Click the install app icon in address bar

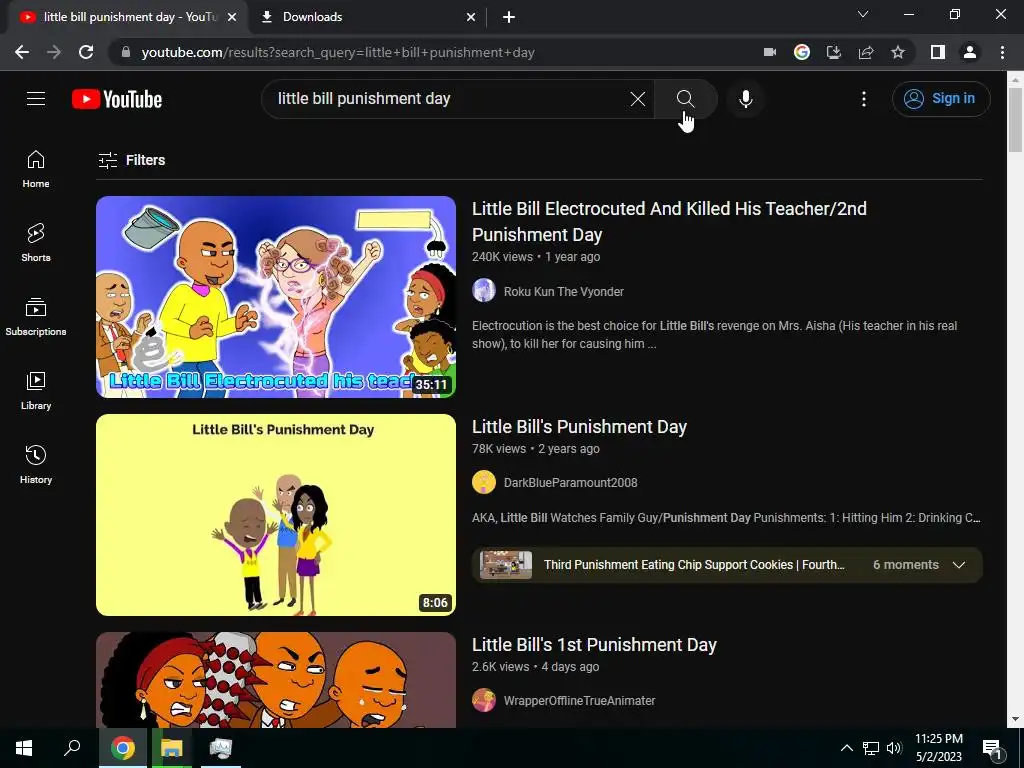click(834, 52)
